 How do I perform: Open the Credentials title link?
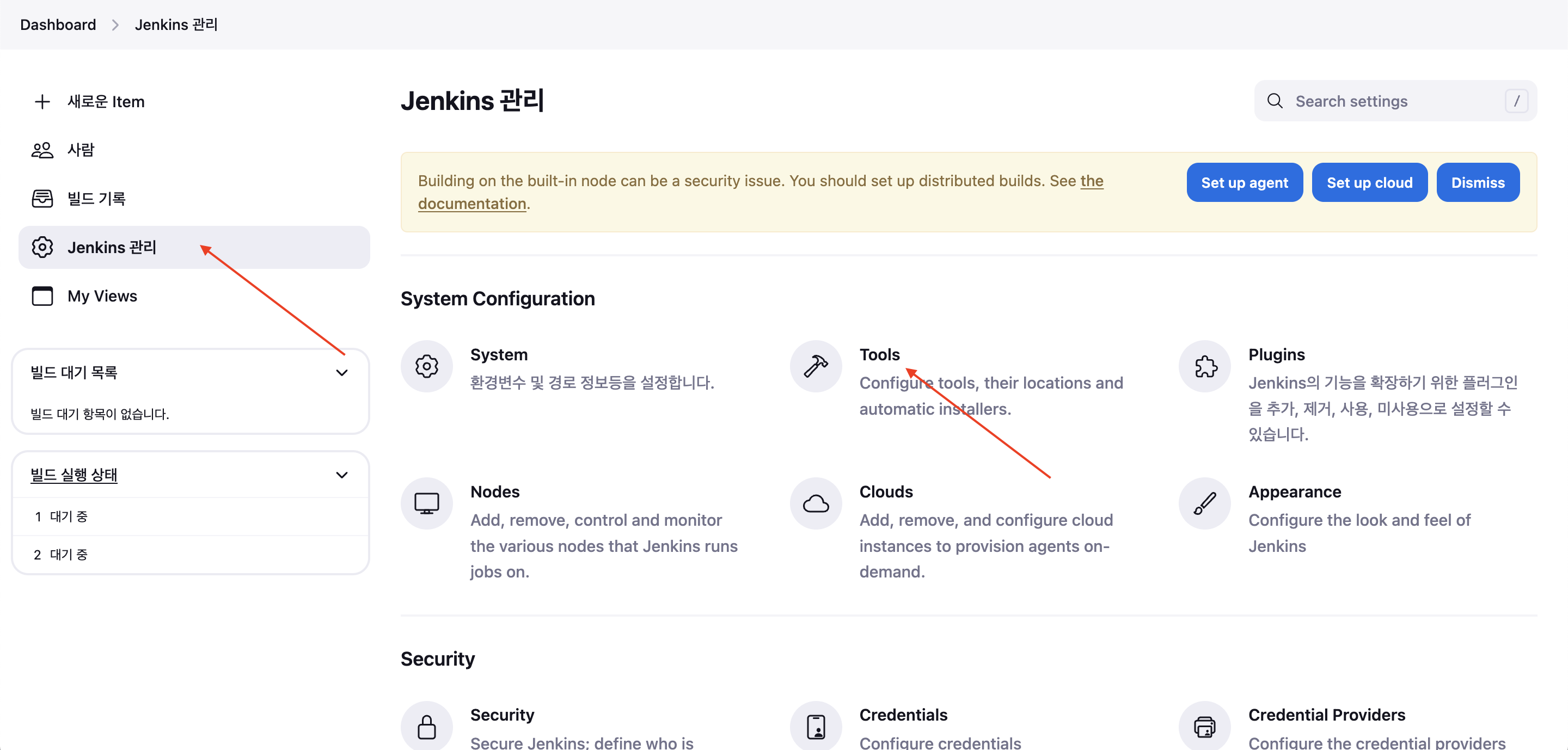click(903, 715)
